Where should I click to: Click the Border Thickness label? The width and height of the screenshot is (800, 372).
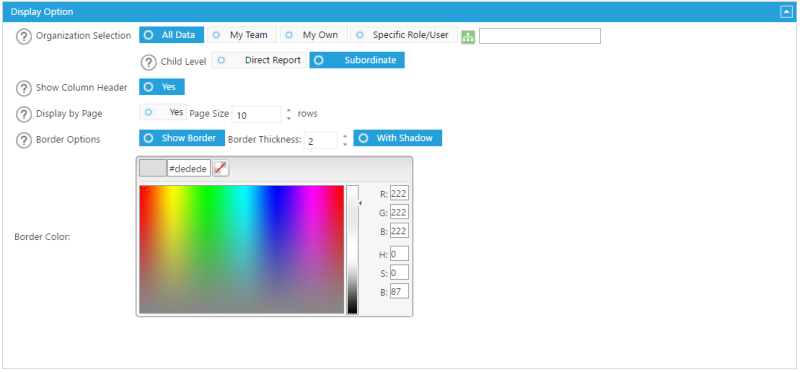click(265, 139)
